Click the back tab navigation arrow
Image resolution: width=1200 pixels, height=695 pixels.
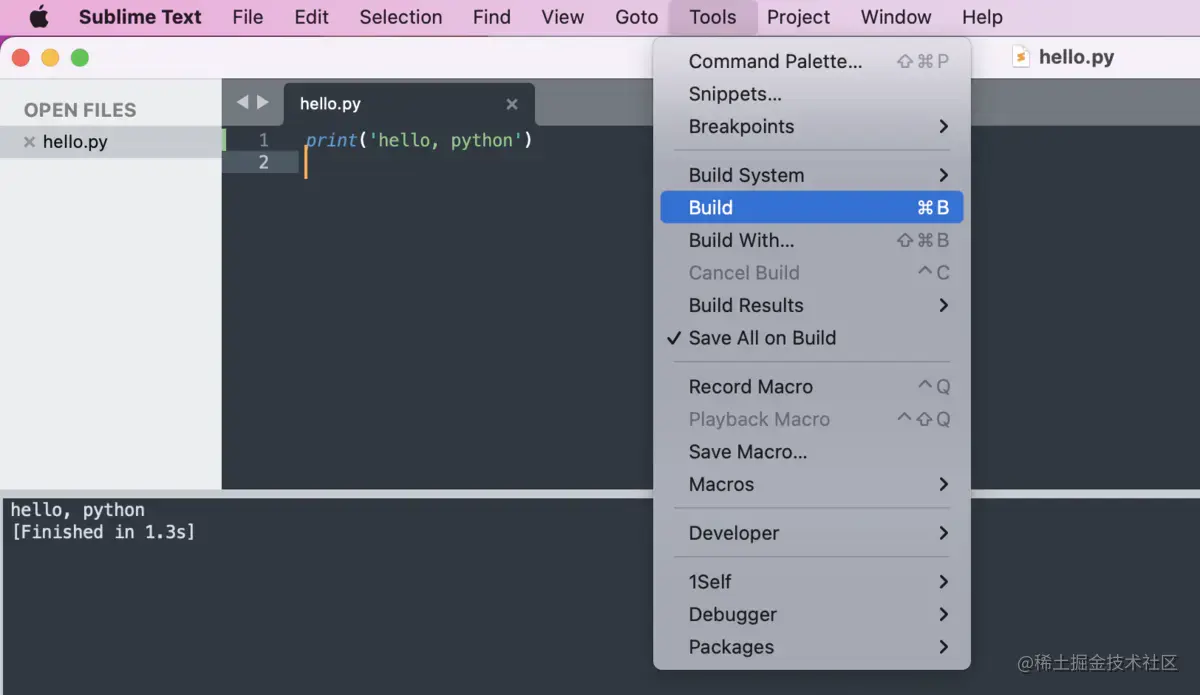point(242,102)
